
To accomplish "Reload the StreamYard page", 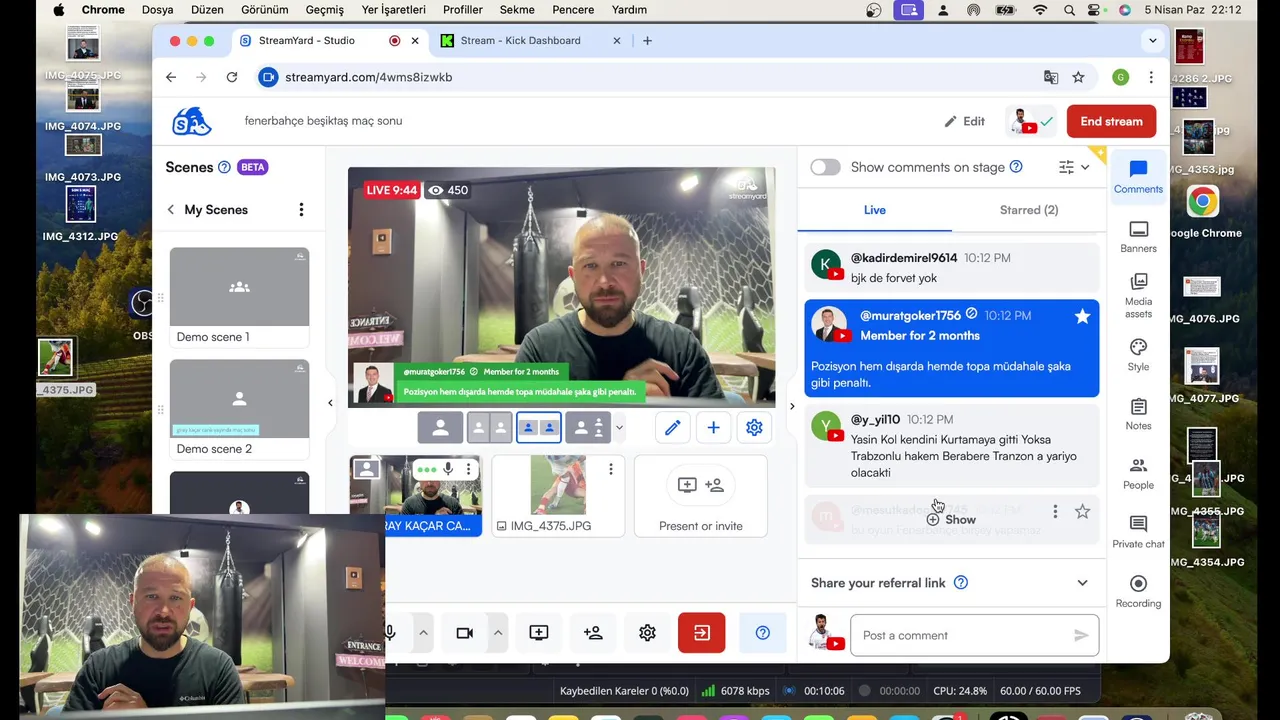I will coord(232,77).
